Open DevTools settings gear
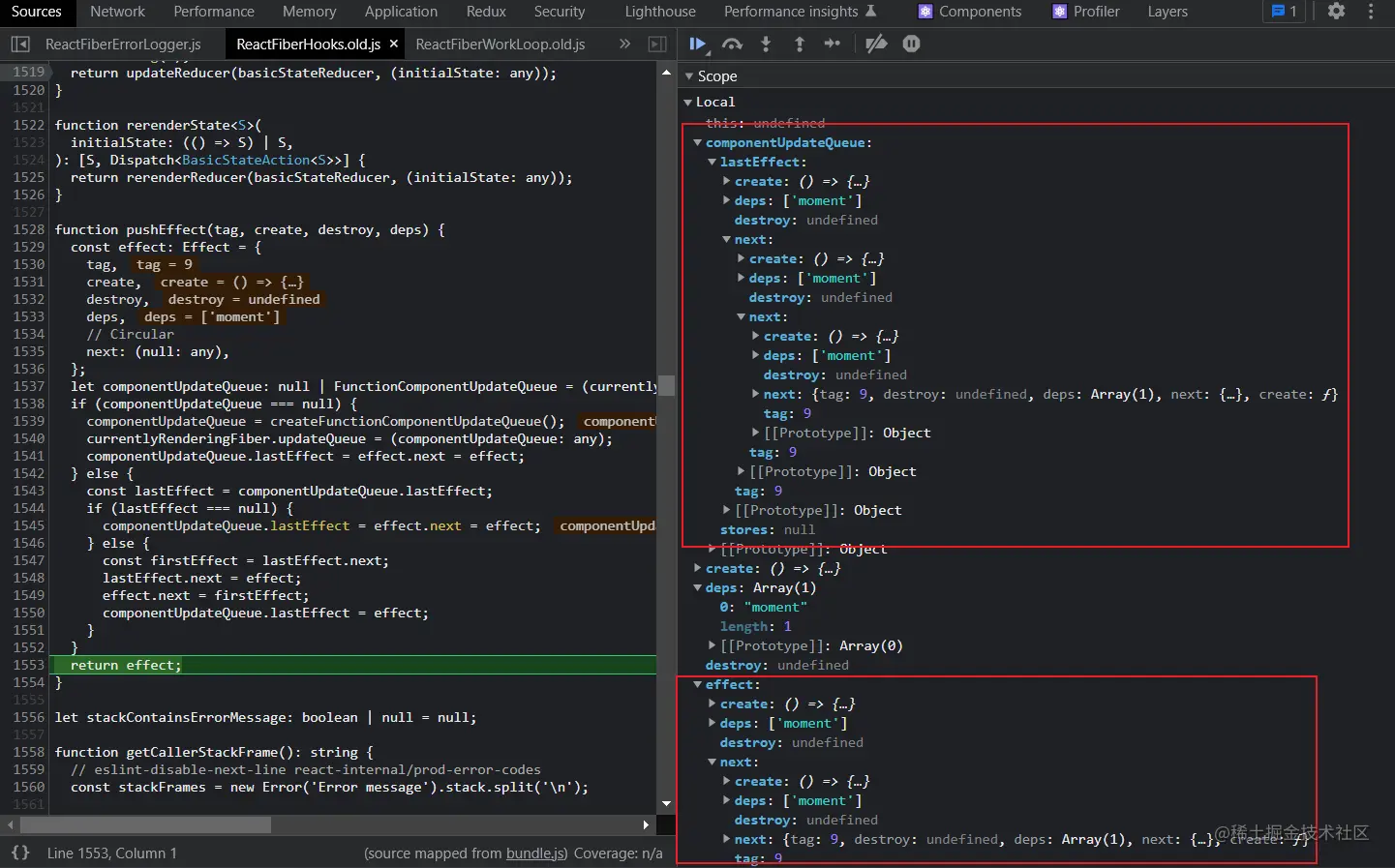 point(1336,12)
